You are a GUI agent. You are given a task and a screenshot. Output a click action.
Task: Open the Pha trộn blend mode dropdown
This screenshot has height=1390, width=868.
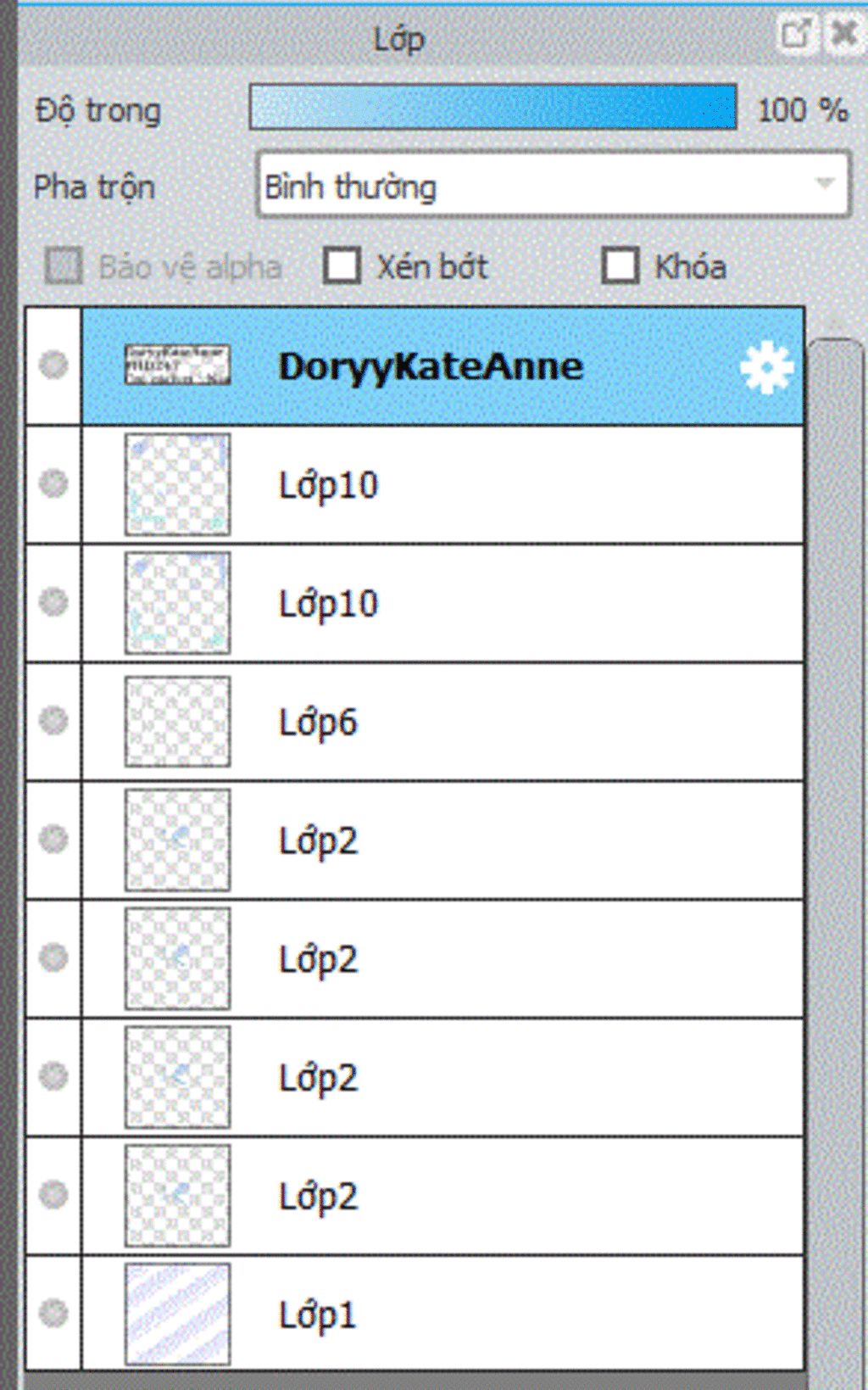click(554, 186)
